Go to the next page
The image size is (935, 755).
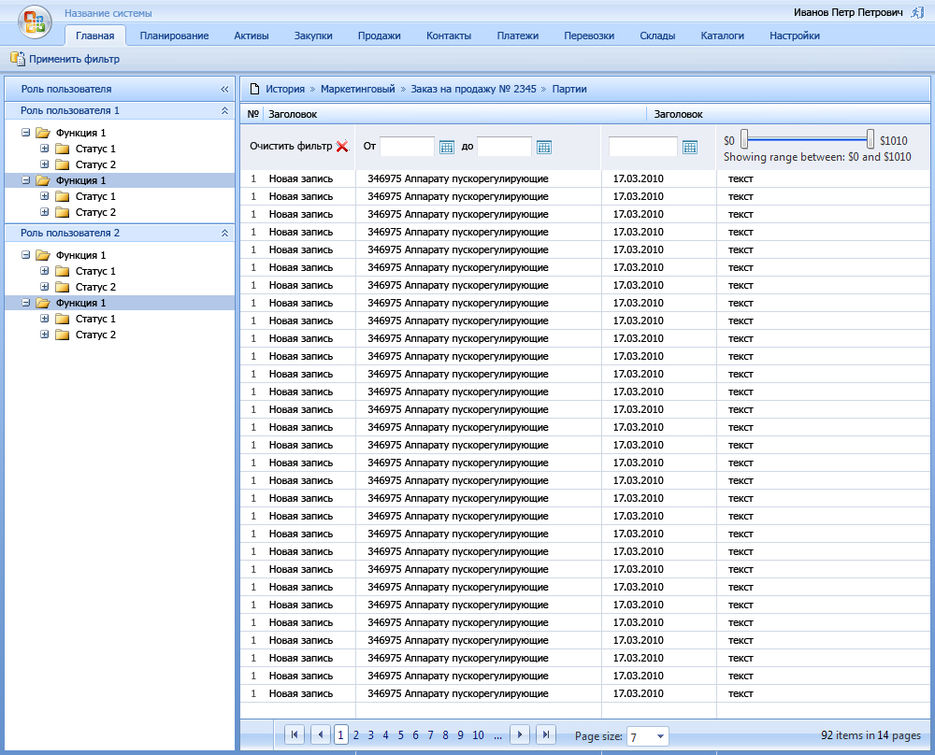[x=520, y=735]
